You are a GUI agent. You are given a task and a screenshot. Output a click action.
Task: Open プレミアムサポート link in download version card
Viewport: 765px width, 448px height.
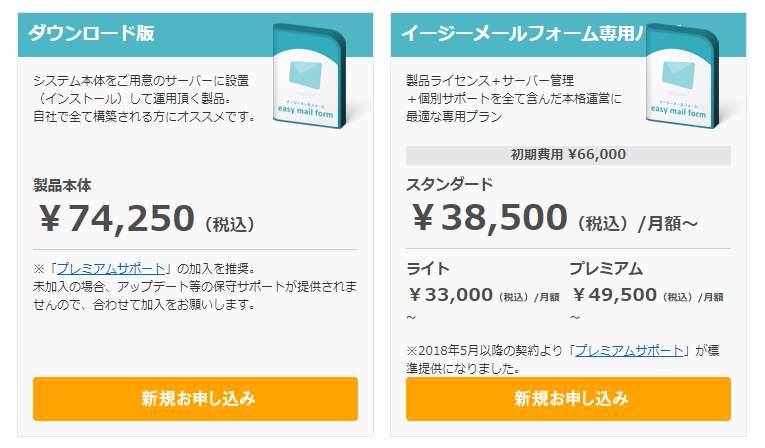coord(111,268)
